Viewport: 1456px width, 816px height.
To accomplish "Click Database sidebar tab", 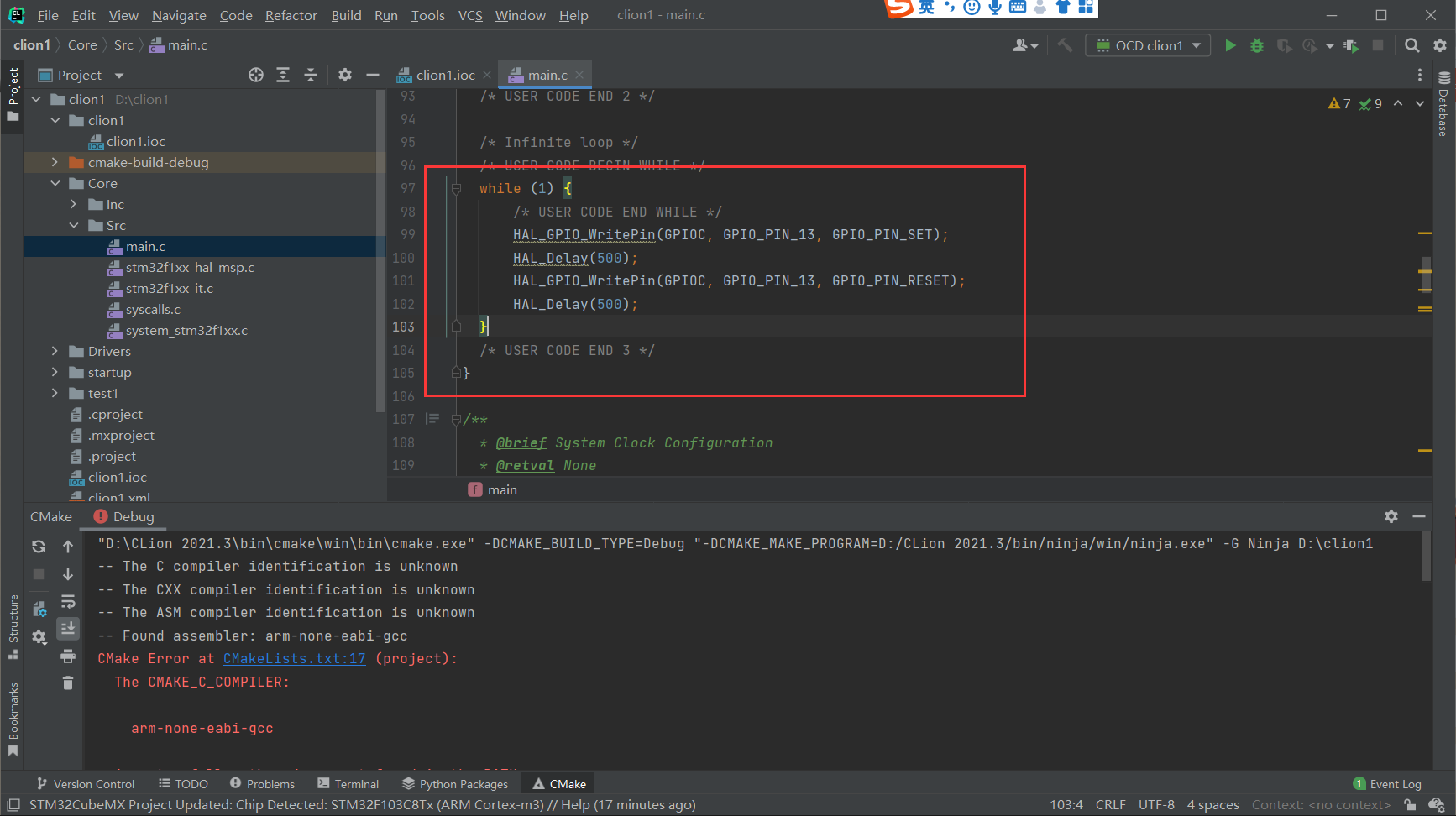I will coord(1443,102).
